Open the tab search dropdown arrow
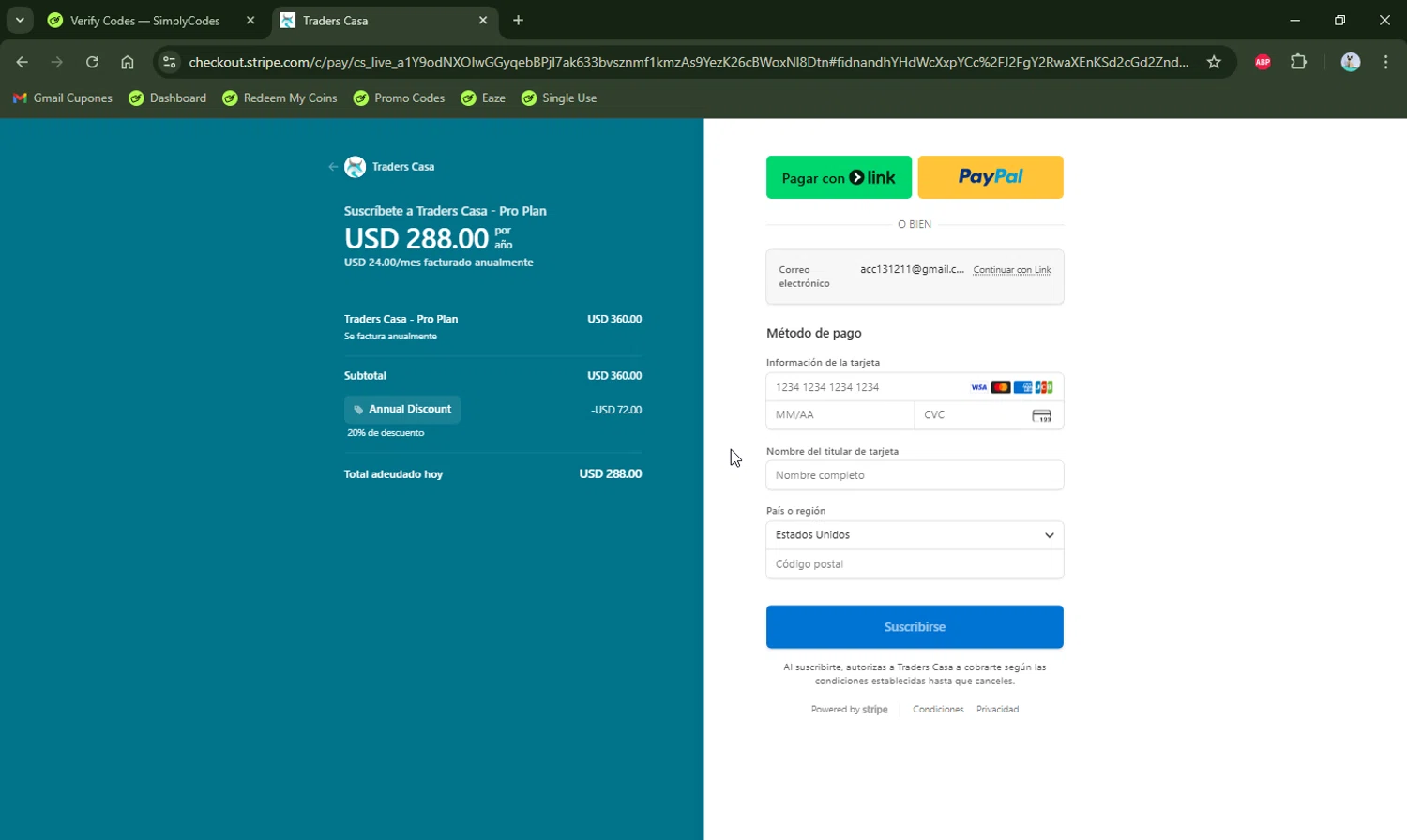This screenshot has height=840, width=1407. pos(20,20)
